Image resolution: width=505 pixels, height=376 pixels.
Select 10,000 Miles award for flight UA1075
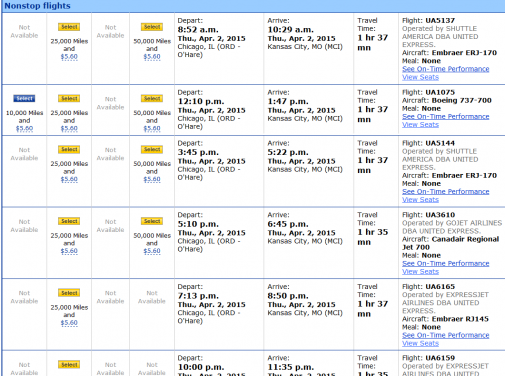coord(24,98)
